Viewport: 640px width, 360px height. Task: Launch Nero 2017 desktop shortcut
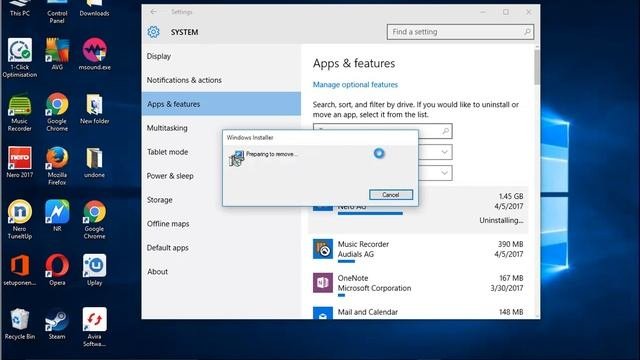pyautogui.click(x=20, y=162)
